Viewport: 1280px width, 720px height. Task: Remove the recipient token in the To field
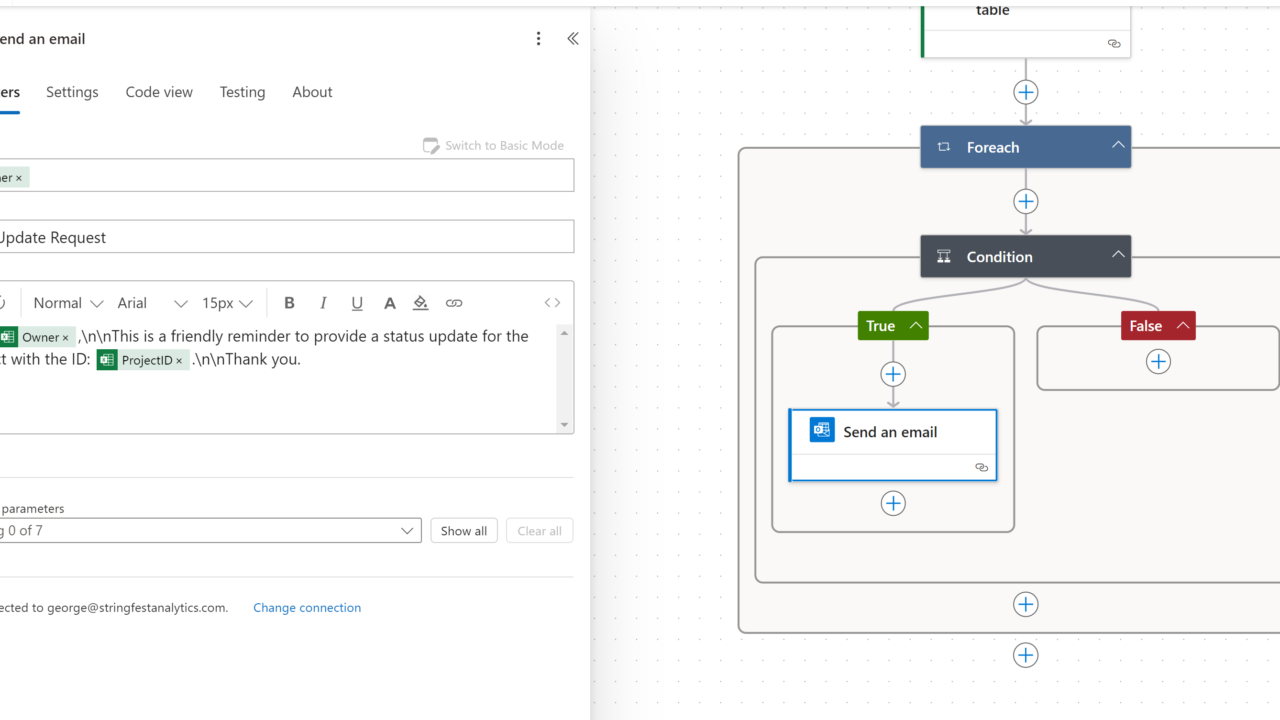point(18,178)
